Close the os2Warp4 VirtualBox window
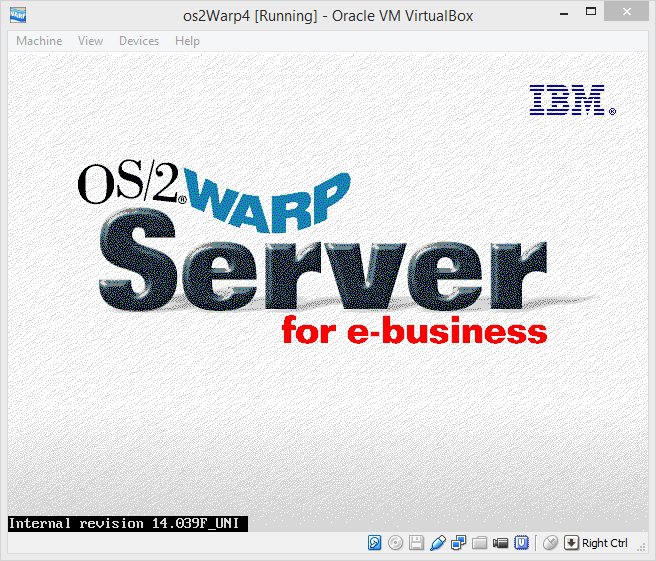Image resolution: width=656 pixels, height=561 pixels. click(626, 12)
